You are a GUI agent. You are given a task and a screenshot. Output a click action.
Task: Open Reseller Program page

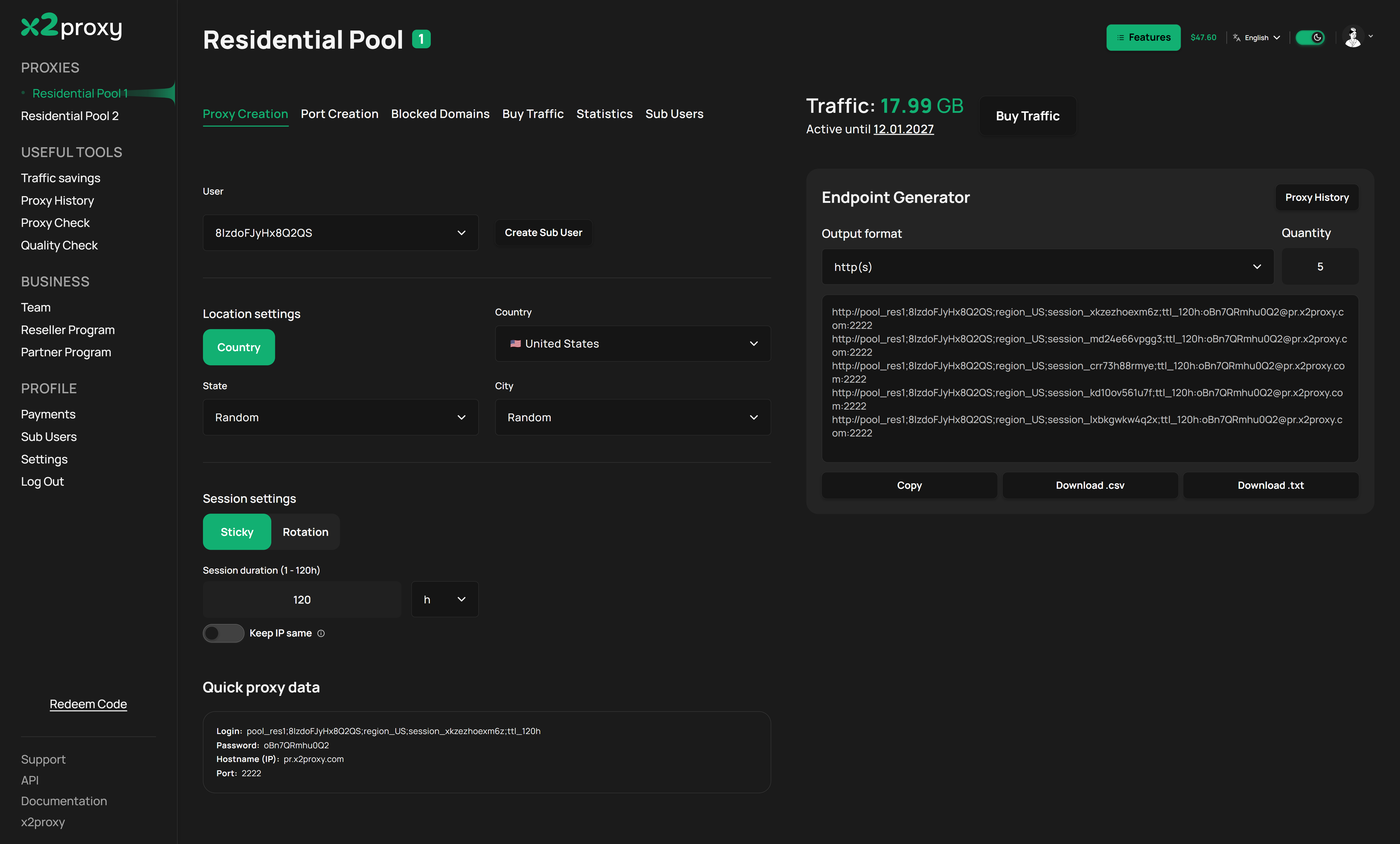(68, 330)
